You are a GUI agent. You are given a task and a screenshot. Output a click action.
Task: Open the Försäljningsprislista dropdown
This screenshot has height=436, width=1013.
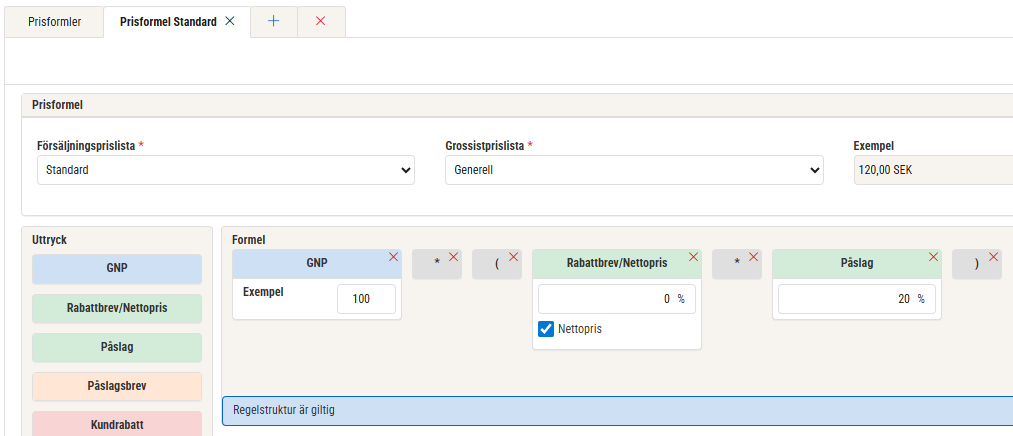225,170
